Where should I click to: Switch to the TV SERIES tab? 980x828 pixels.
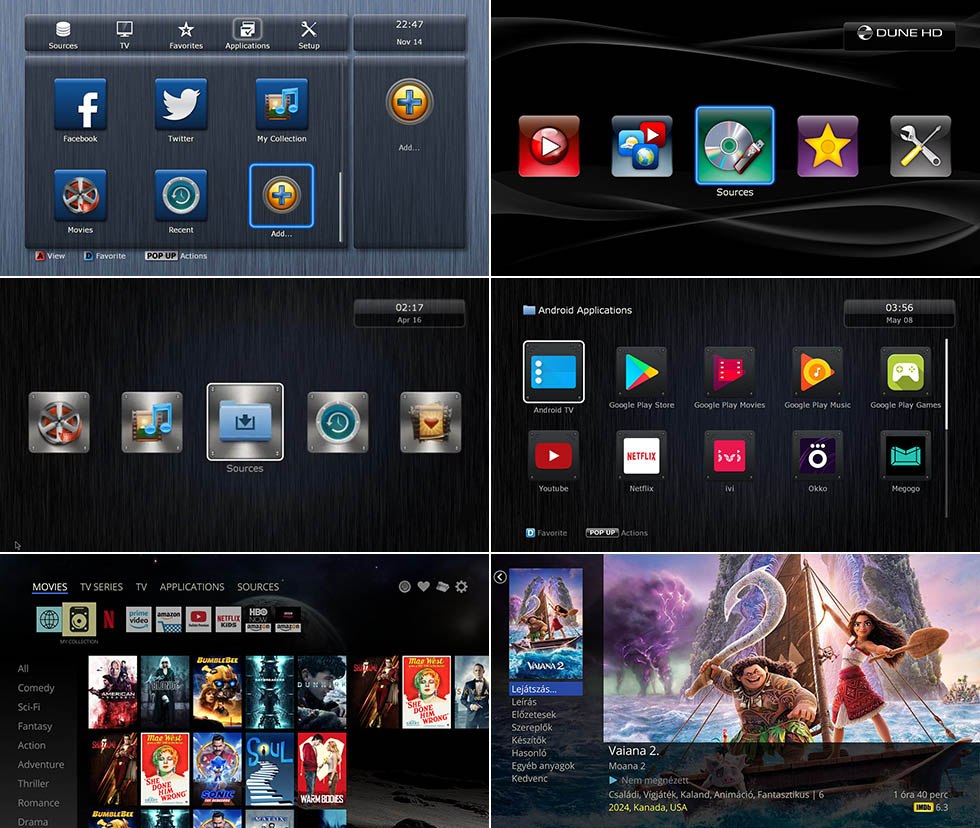coord(101,587)
